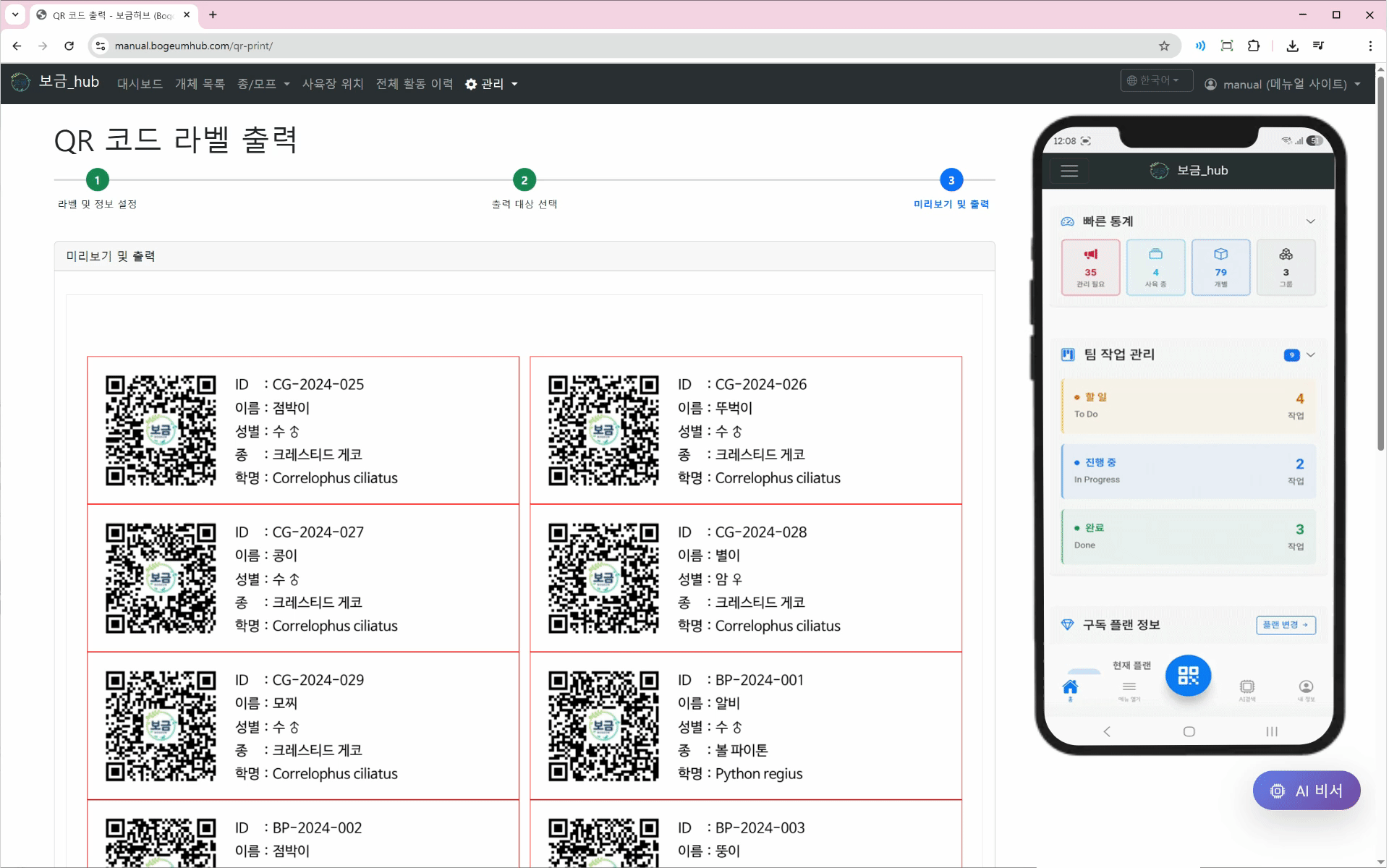Image resolution: width=1389 pixels, height=868 pixels.
Task: Tap the 메뉴 열기 hamburger icon in mobile nav
Action: pyautogui.click(x=1129, y=687)
